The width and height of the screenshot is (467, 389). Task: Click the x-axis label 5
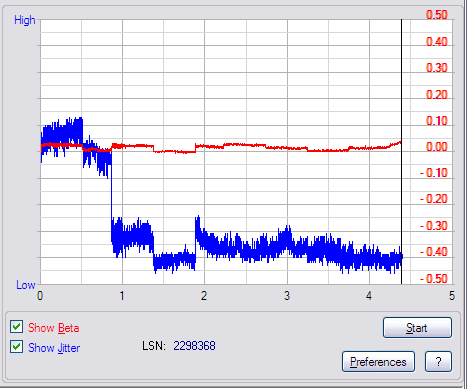(x=451, y=296)
